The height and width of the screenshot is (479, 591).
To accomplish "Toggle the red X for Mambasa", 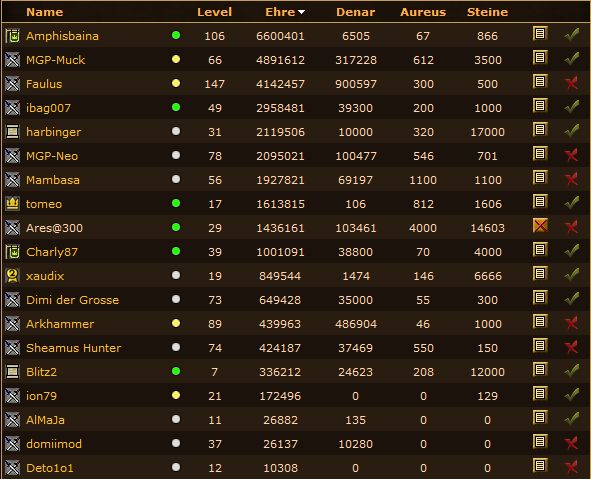I will [x=571, y=179].
